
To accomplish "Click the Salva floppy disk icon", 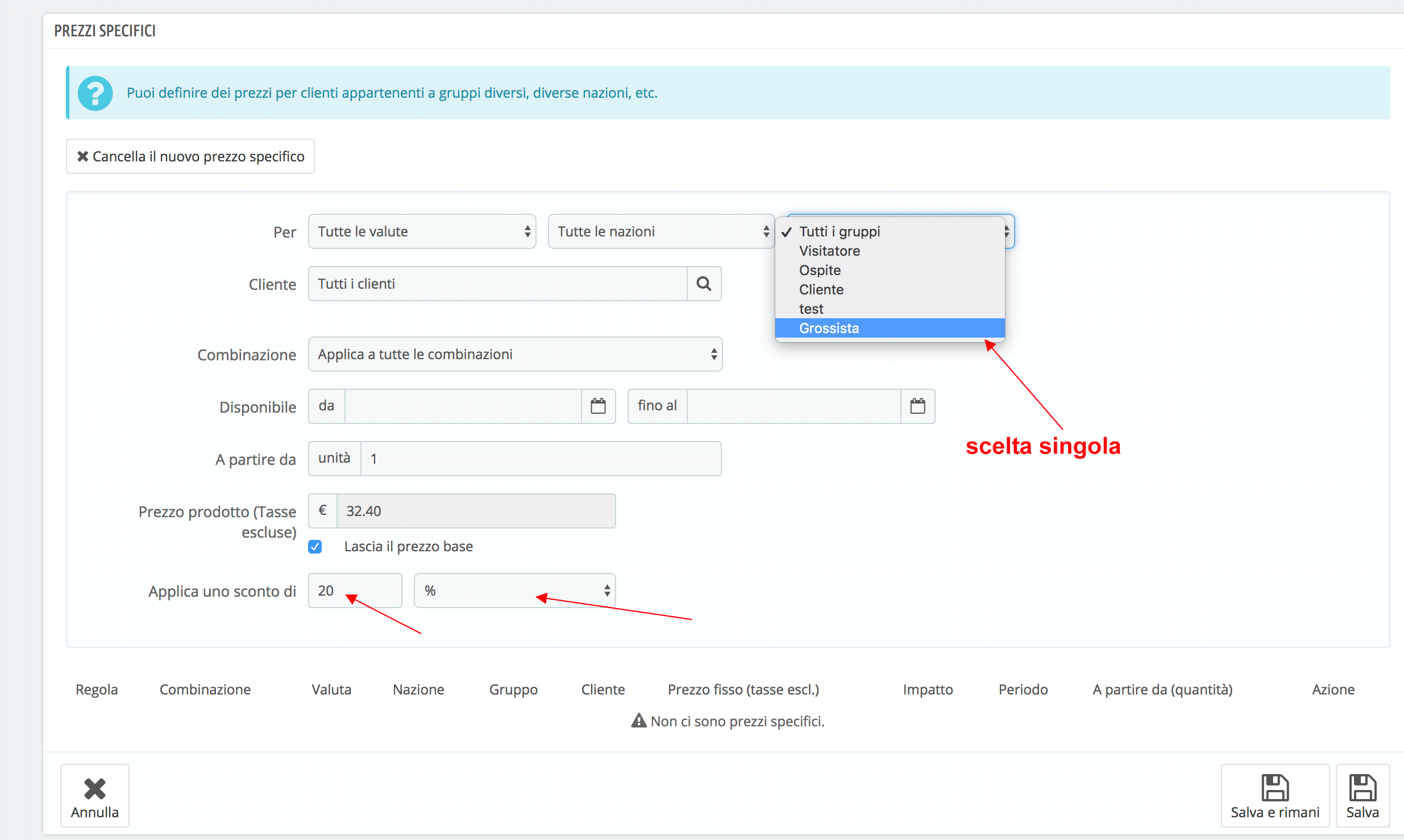I will click(x=1362, y=788).
